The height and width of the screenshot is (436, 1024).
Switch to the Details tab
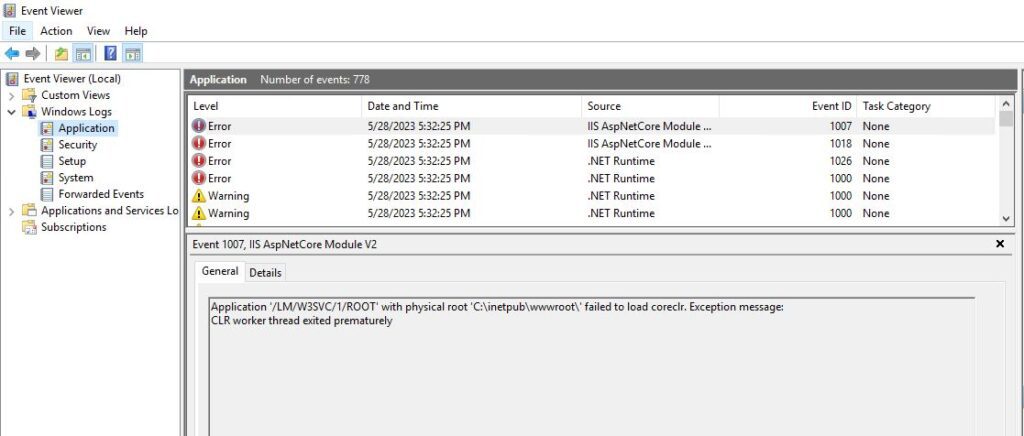[265, 272]
